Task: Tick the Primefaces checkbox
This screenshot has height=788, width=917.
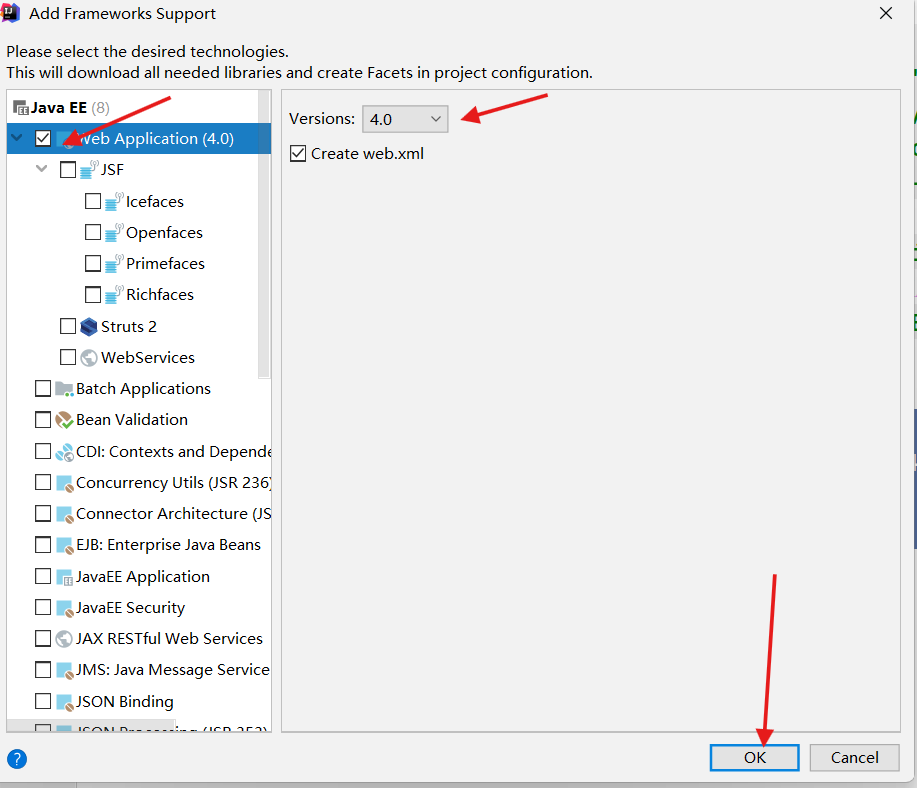Action: click(93, 263)
